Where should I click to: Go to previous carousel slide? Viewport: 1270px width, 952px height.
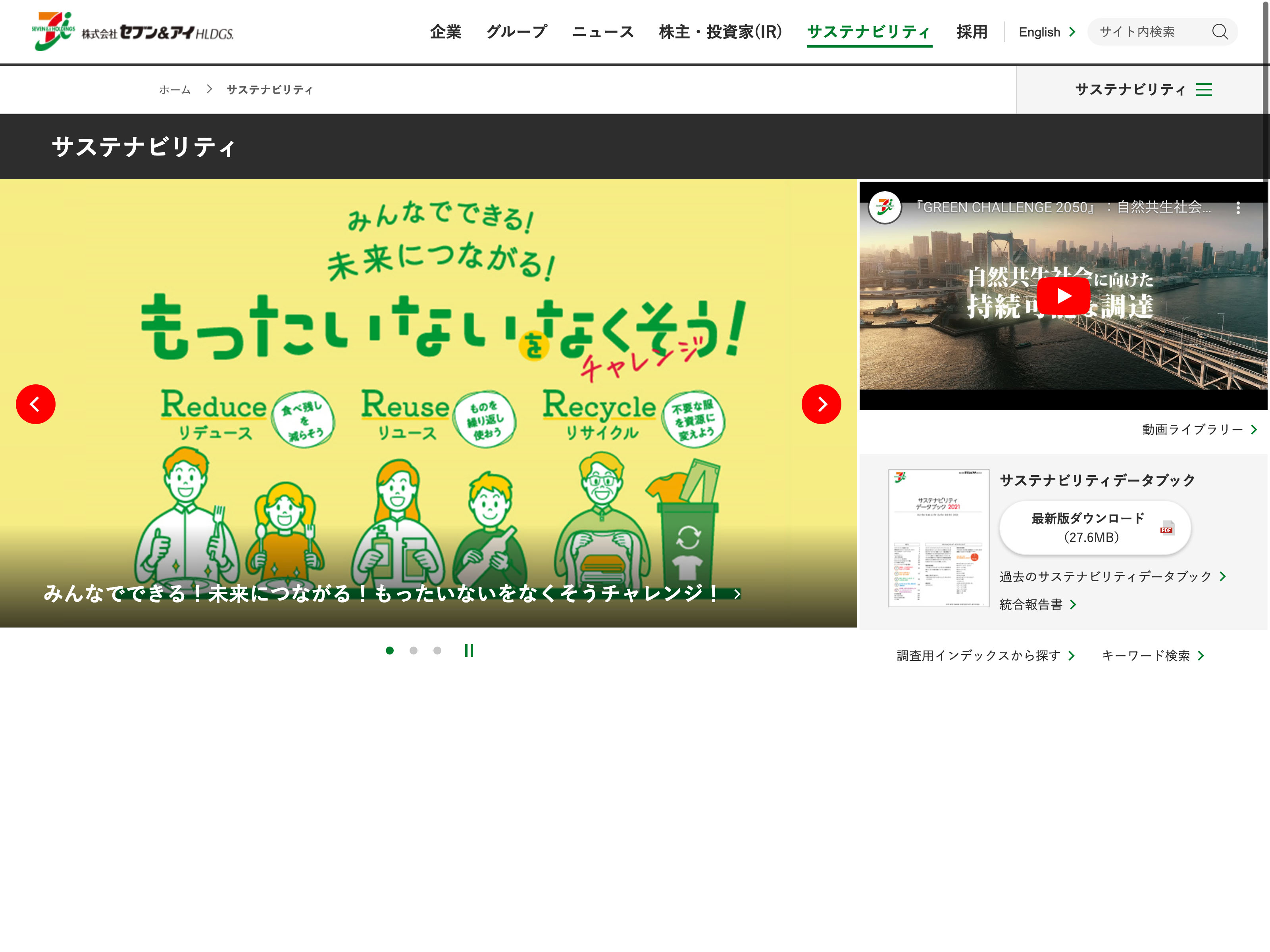(x=36, y=404)
